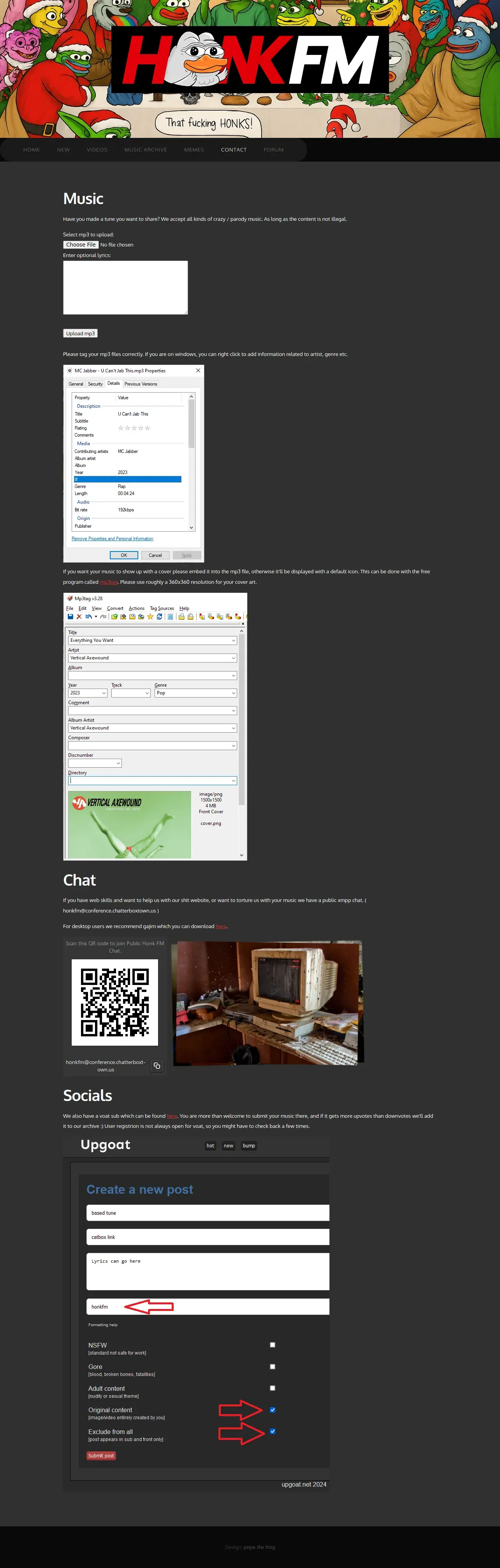500x1568 pixels.
Task: Click the 'here' link to download gajim
Action: (221, 927)
